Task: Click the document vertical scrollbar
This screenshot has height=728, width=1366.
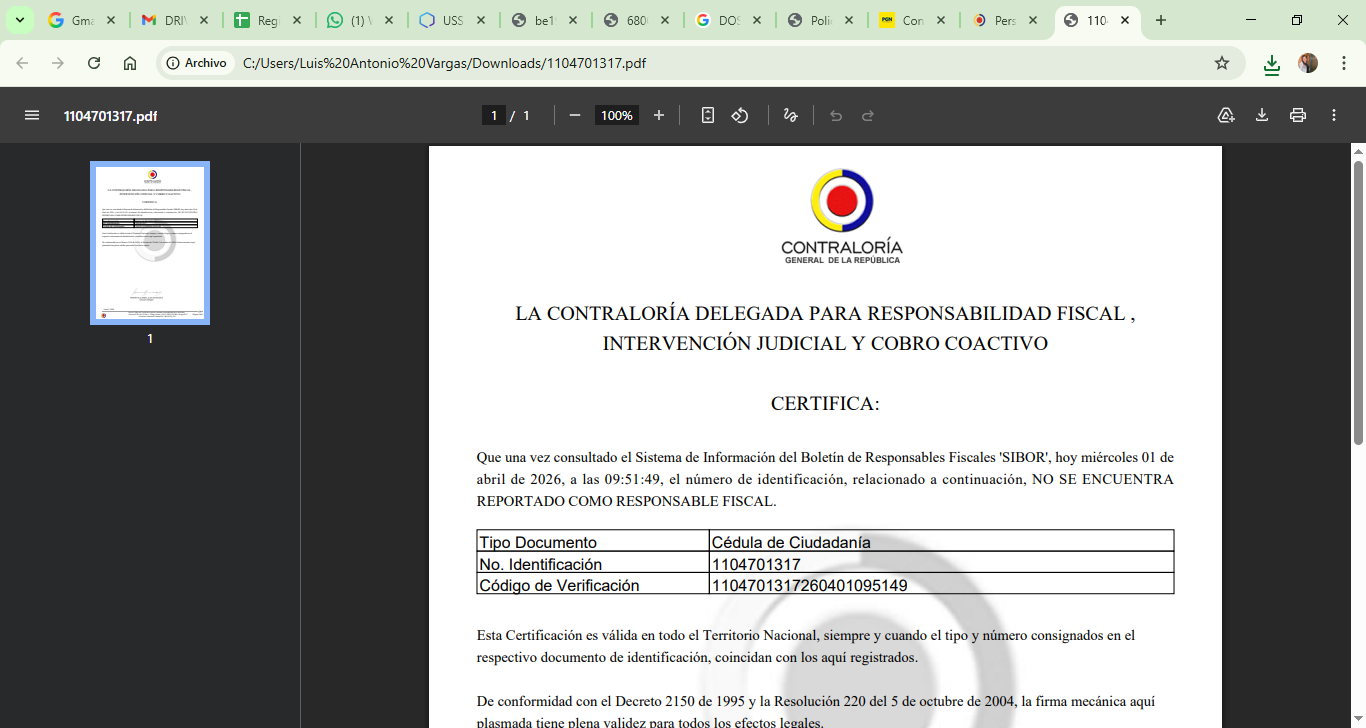Action: point(1358,300)
